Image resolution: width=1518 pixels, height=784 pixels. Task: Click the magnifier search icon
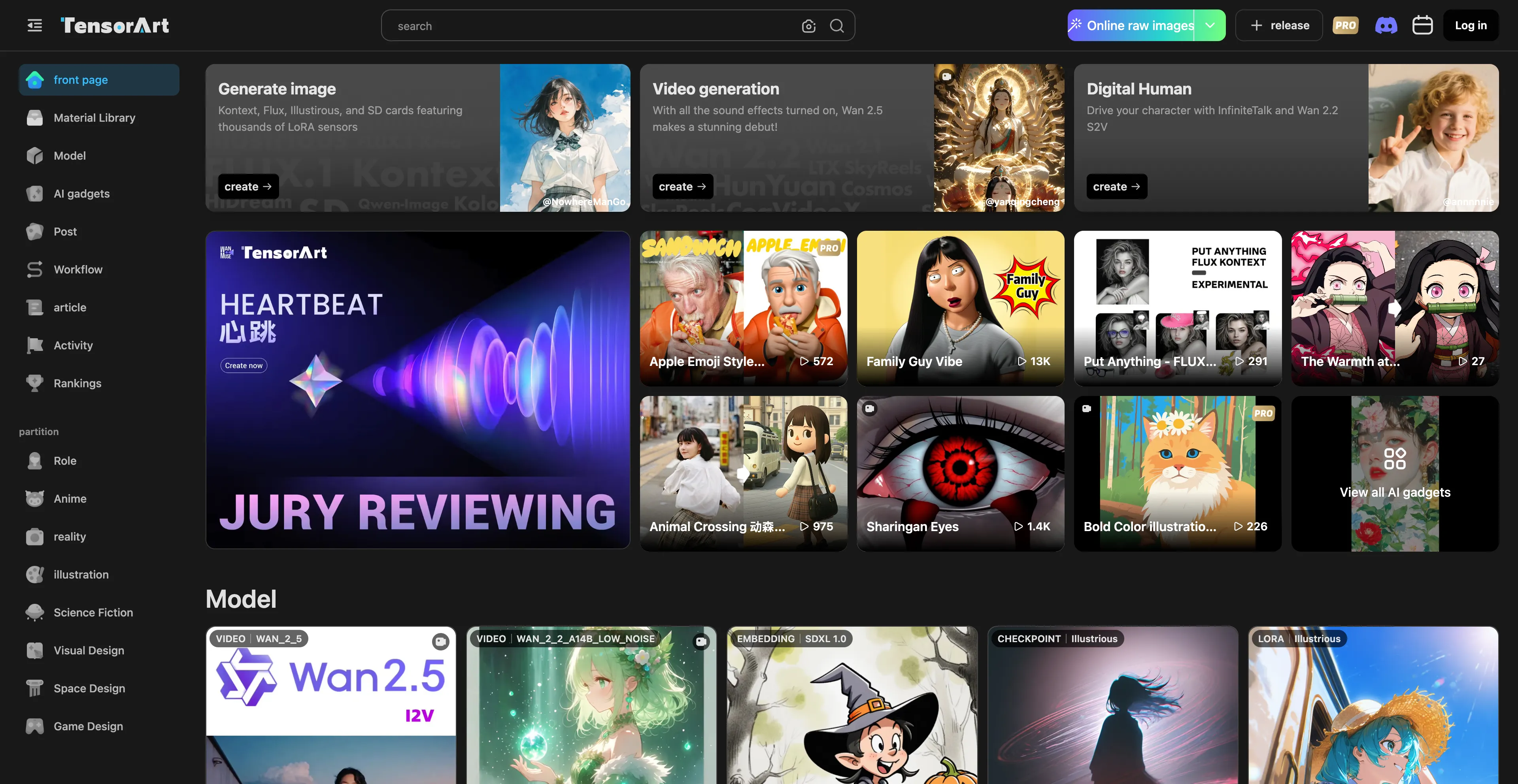click(837, 26)
